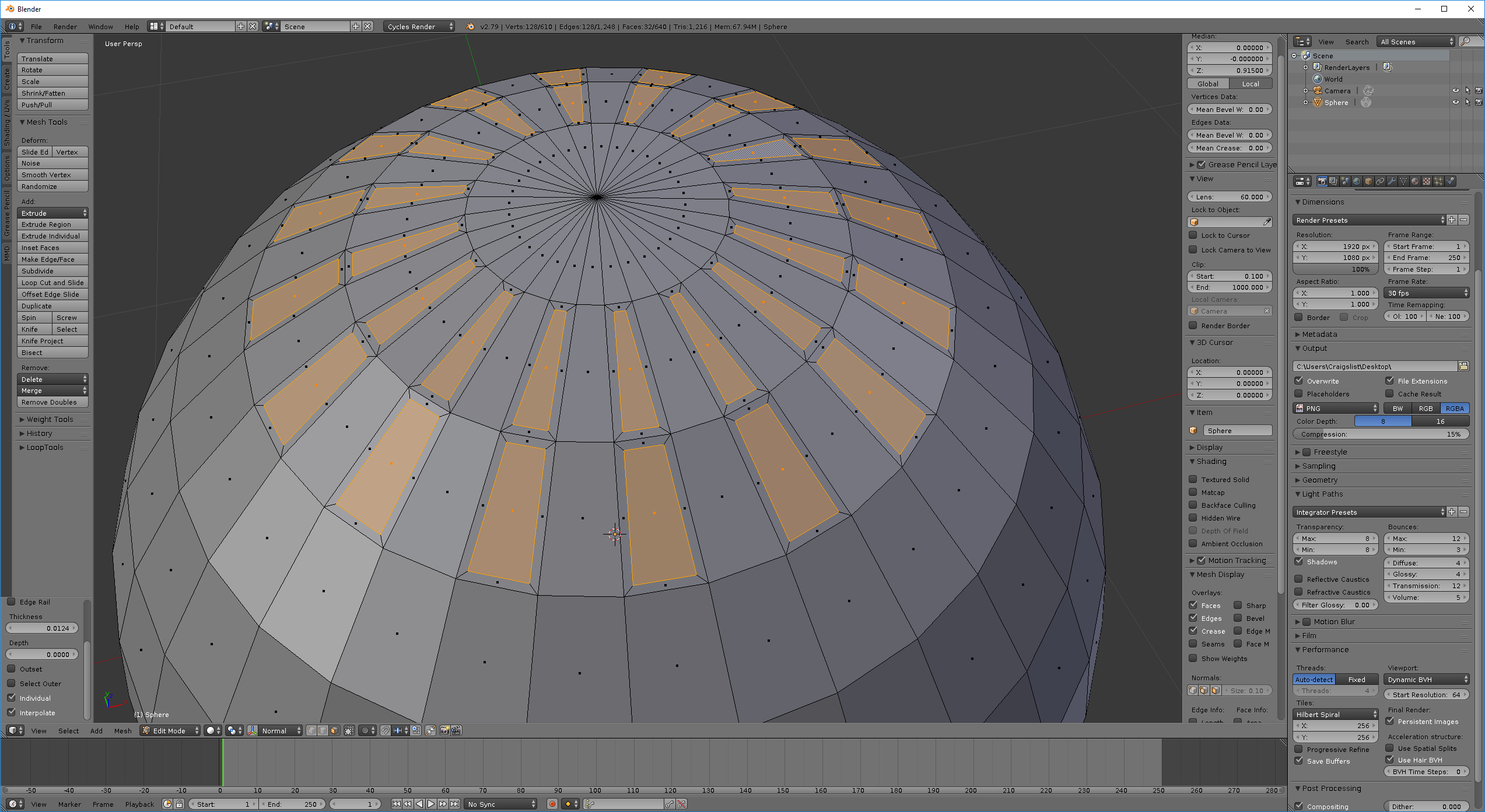Open the Texture properties tab (checker icon)
Image resolution: width=1485 pixels, height=812 pixels.
[x=1427, y=181]
